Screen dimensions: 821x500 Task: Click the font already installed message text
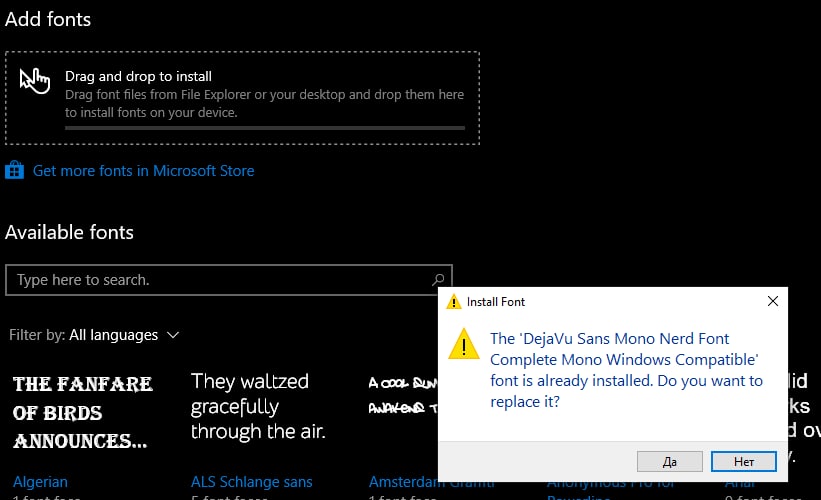point(626,370)
